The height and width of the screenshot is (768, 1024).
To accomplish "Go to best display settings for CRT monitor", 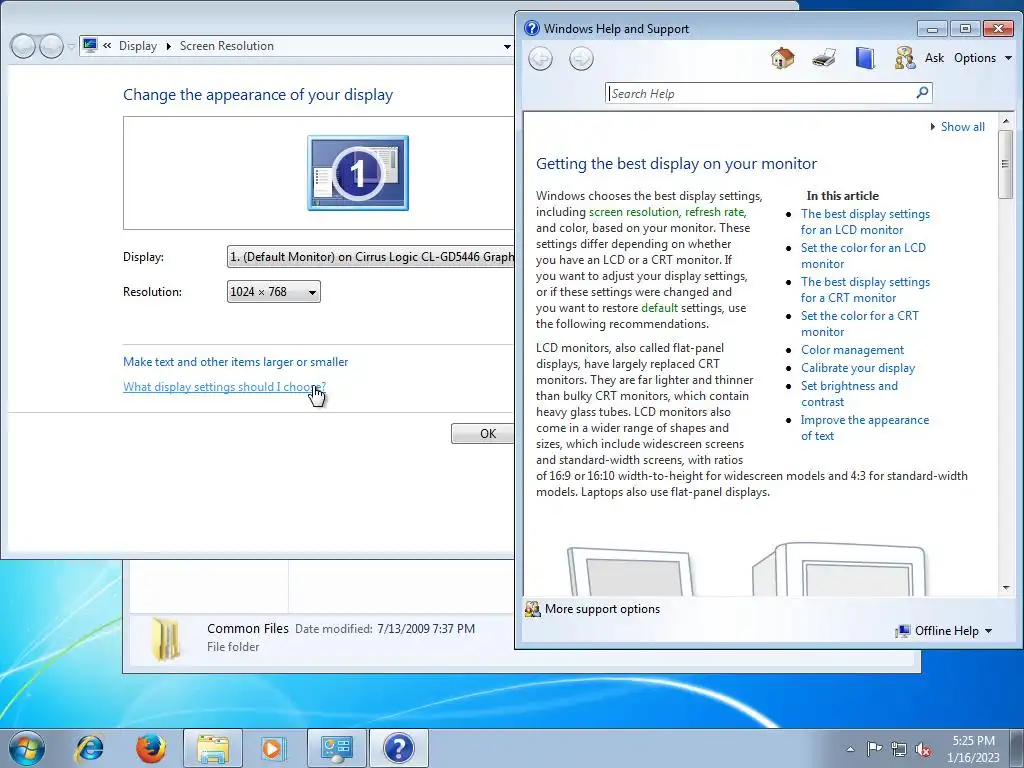I will (x=865, y=289).
